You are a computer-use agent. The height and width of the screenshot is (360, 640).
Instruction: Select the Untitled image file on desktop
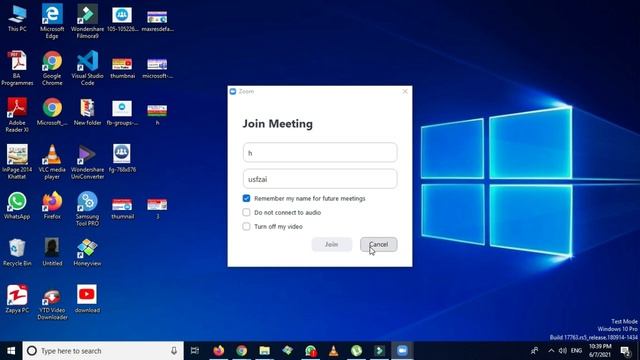click(x=52, y=252)
